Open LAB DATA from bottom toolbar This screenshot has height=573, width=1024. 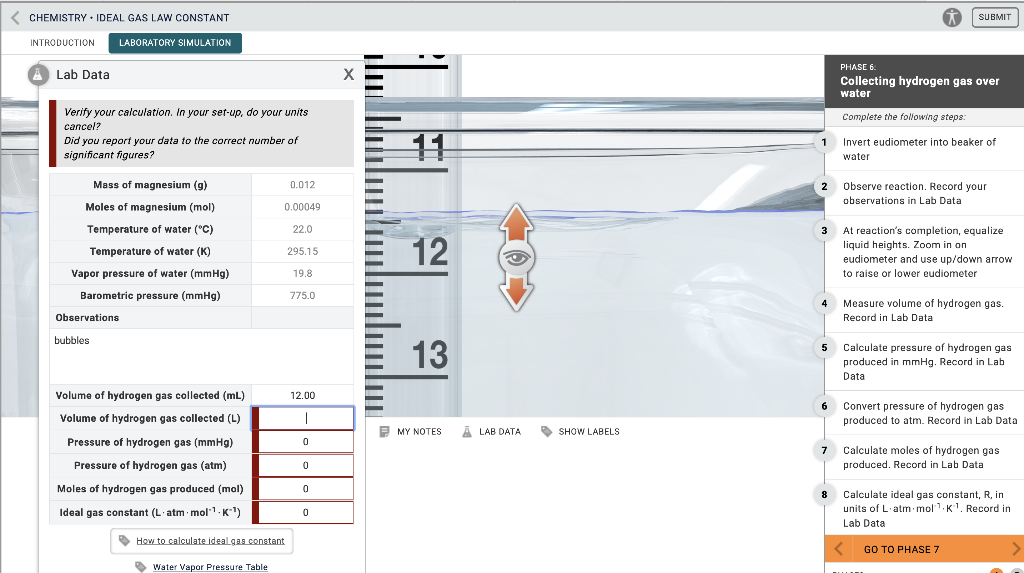tap(492, 432)
